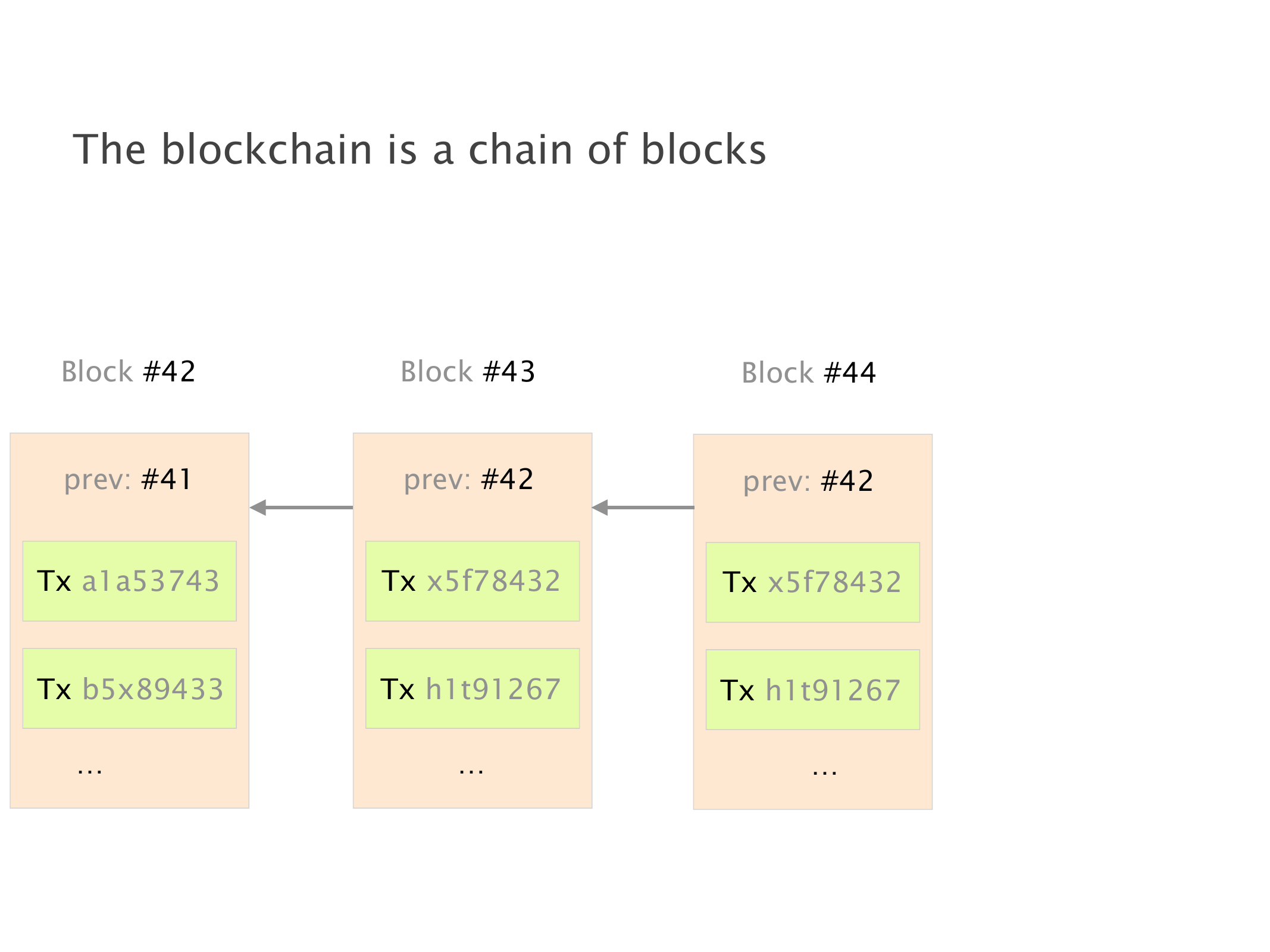The height and width of the screenshot is (952, 1270).
Task: Click the ellipsis inside the Block #42 box
Action: point(90,770)
